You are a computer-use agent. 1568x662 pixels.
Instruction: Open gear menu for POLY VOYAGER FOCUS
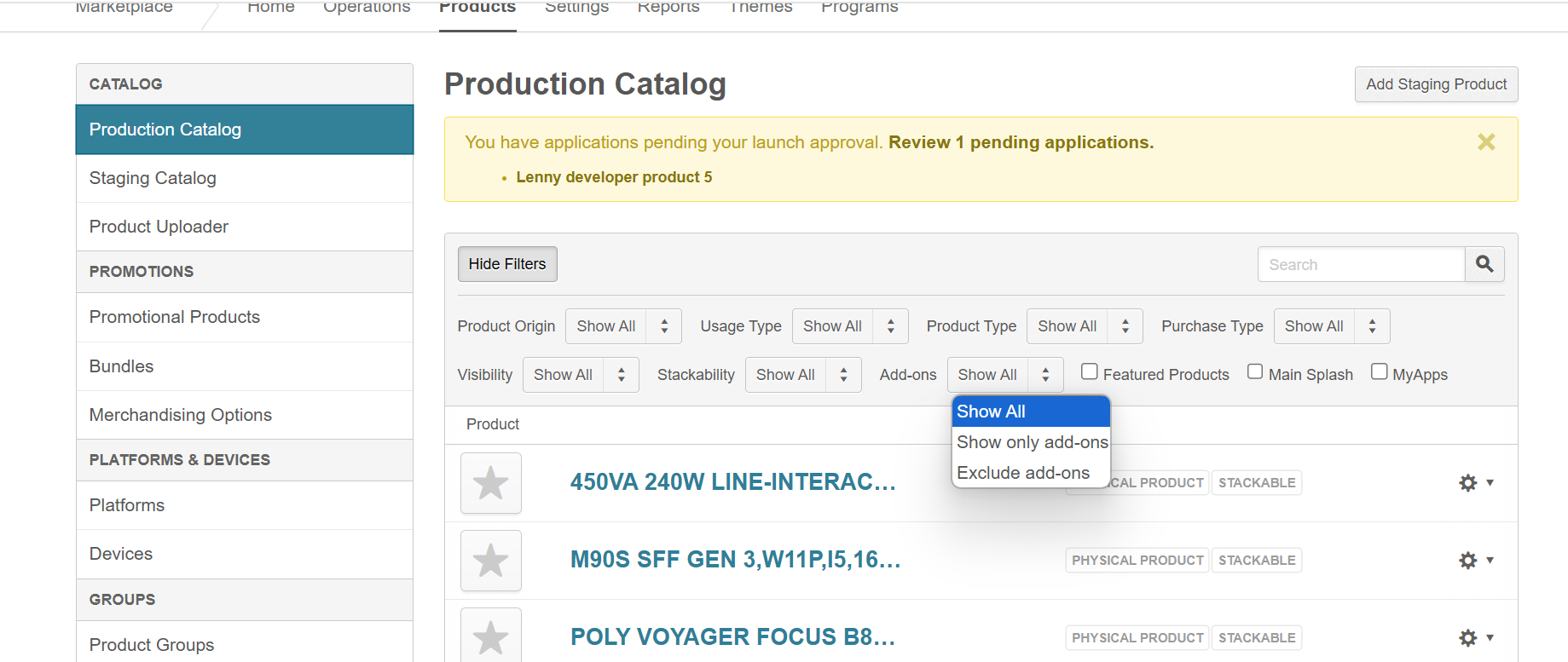(1476, 638)
